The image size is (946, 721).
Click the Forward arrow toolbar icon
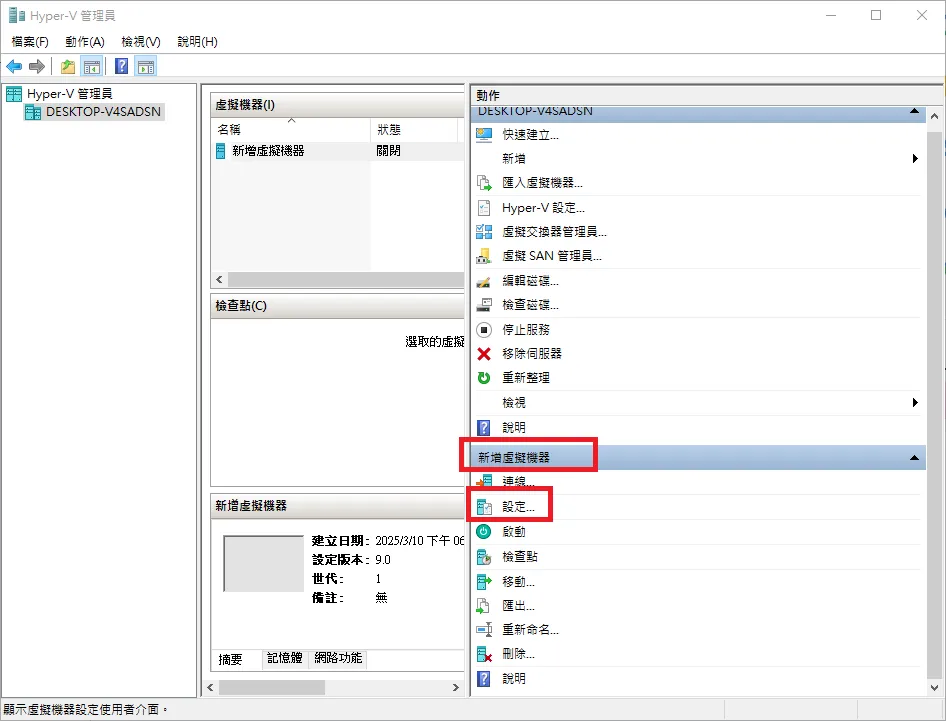click(37, 66)
